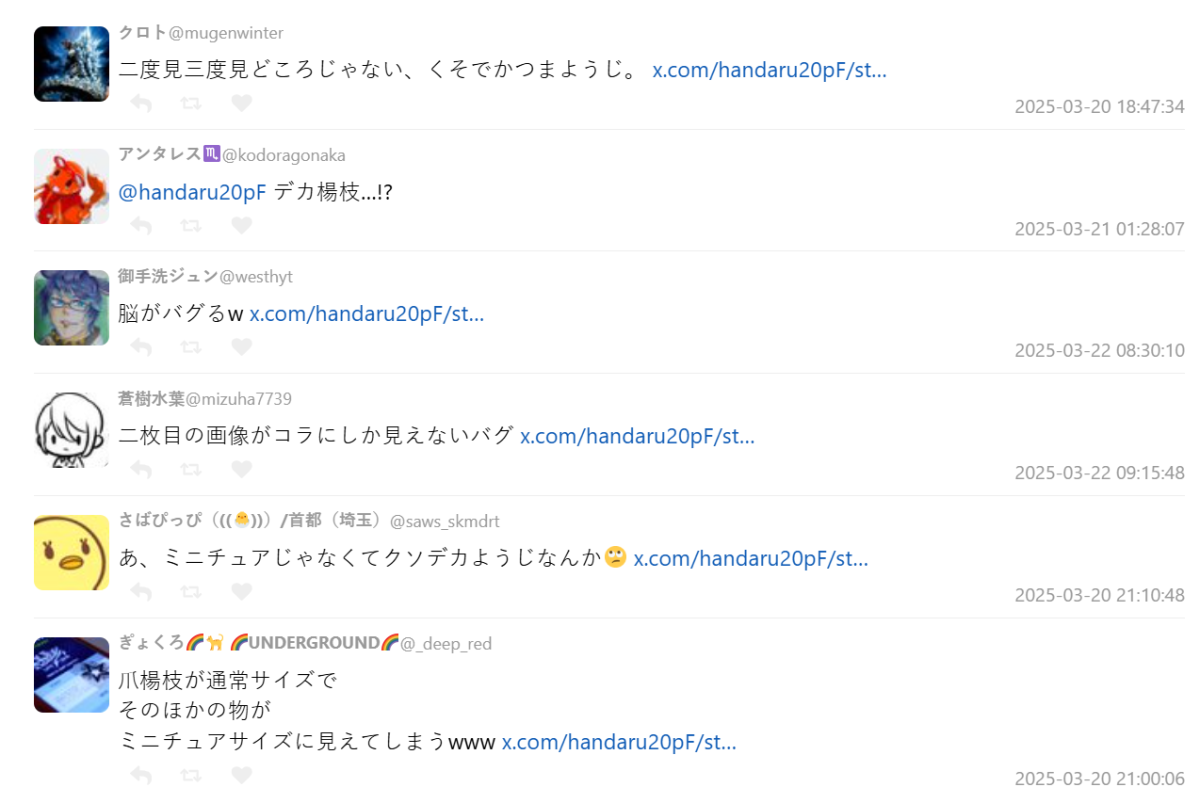The width and height of the screenshot is (1200, 803).
Task: Open the link in the _deep_red tweet
Action: (x=619, y=743)
